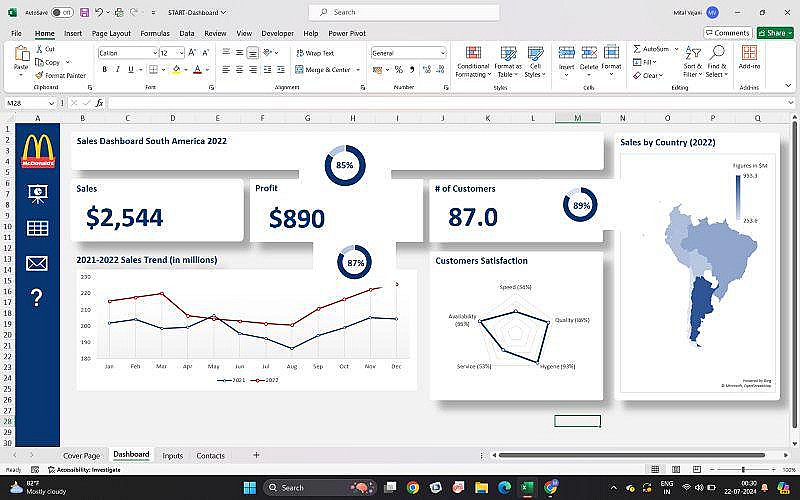Toggle the AutoSave switch
The image size is (800, 500).
pos(62,12)
